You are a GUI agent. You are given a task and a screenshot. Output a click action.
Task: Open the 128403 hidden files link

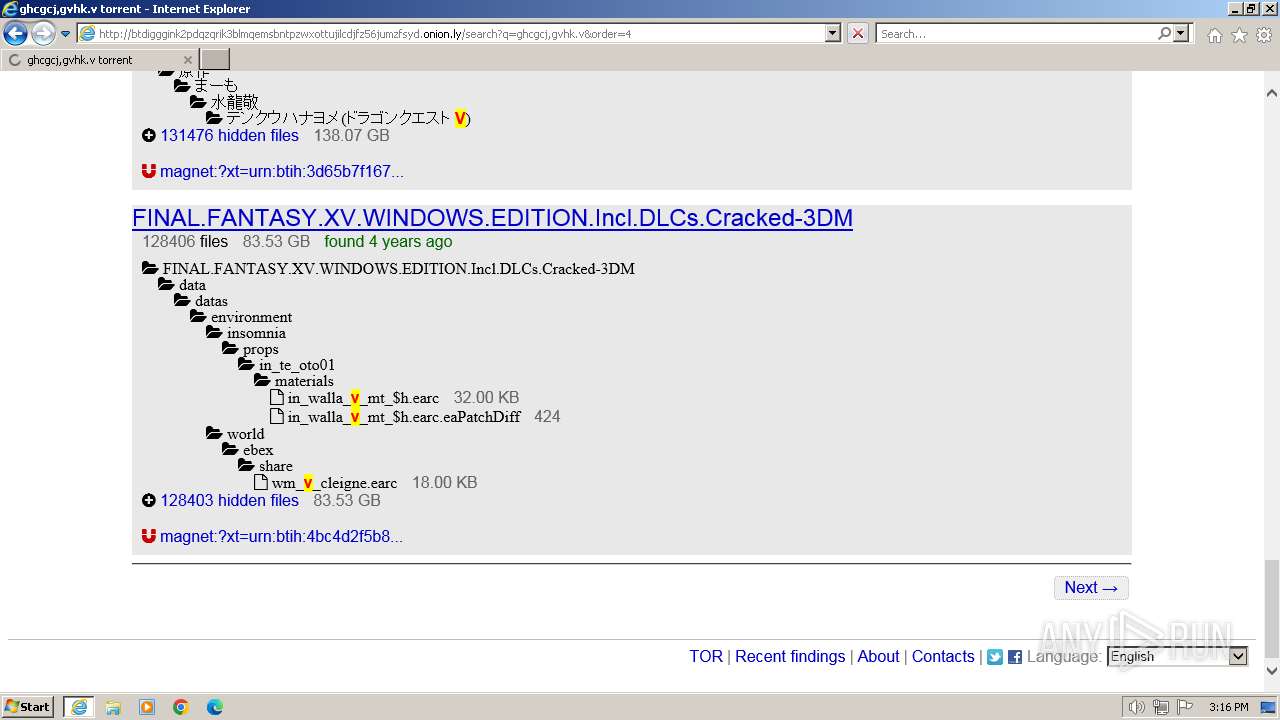point(229,500)
